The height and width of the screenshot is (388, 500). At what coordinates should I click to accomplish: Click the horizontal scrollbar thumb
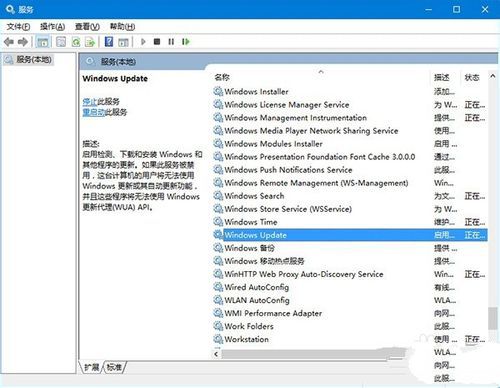[x=313, y=354]
